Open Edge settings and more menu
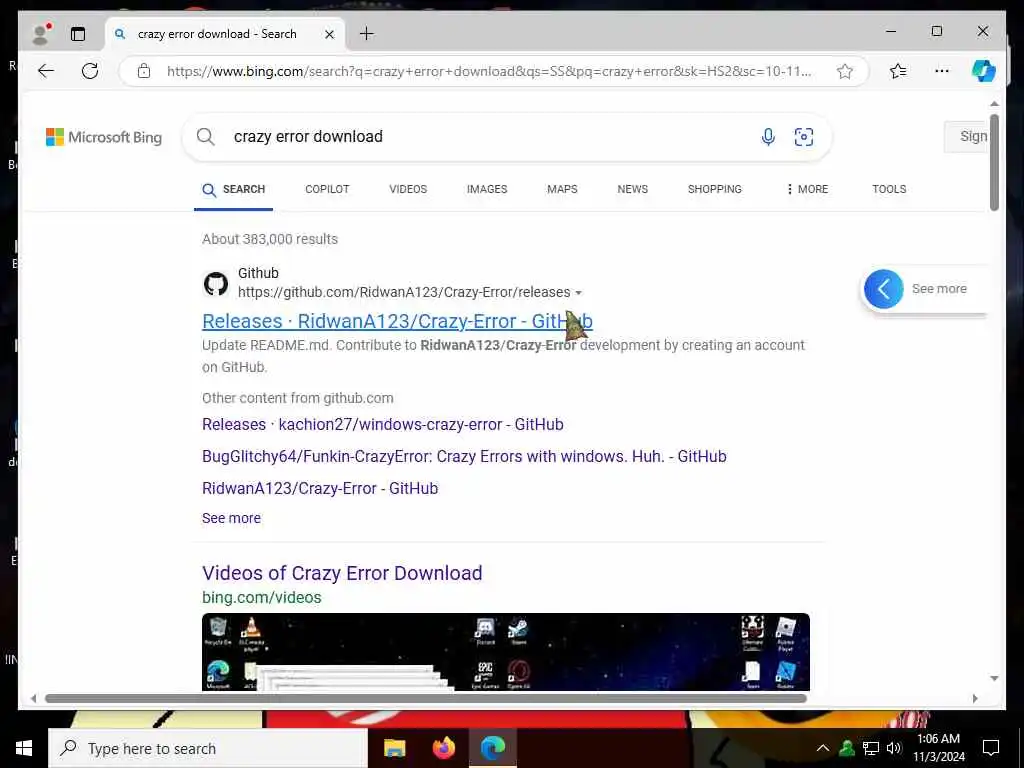1024x768 pixels. [942, 71]
